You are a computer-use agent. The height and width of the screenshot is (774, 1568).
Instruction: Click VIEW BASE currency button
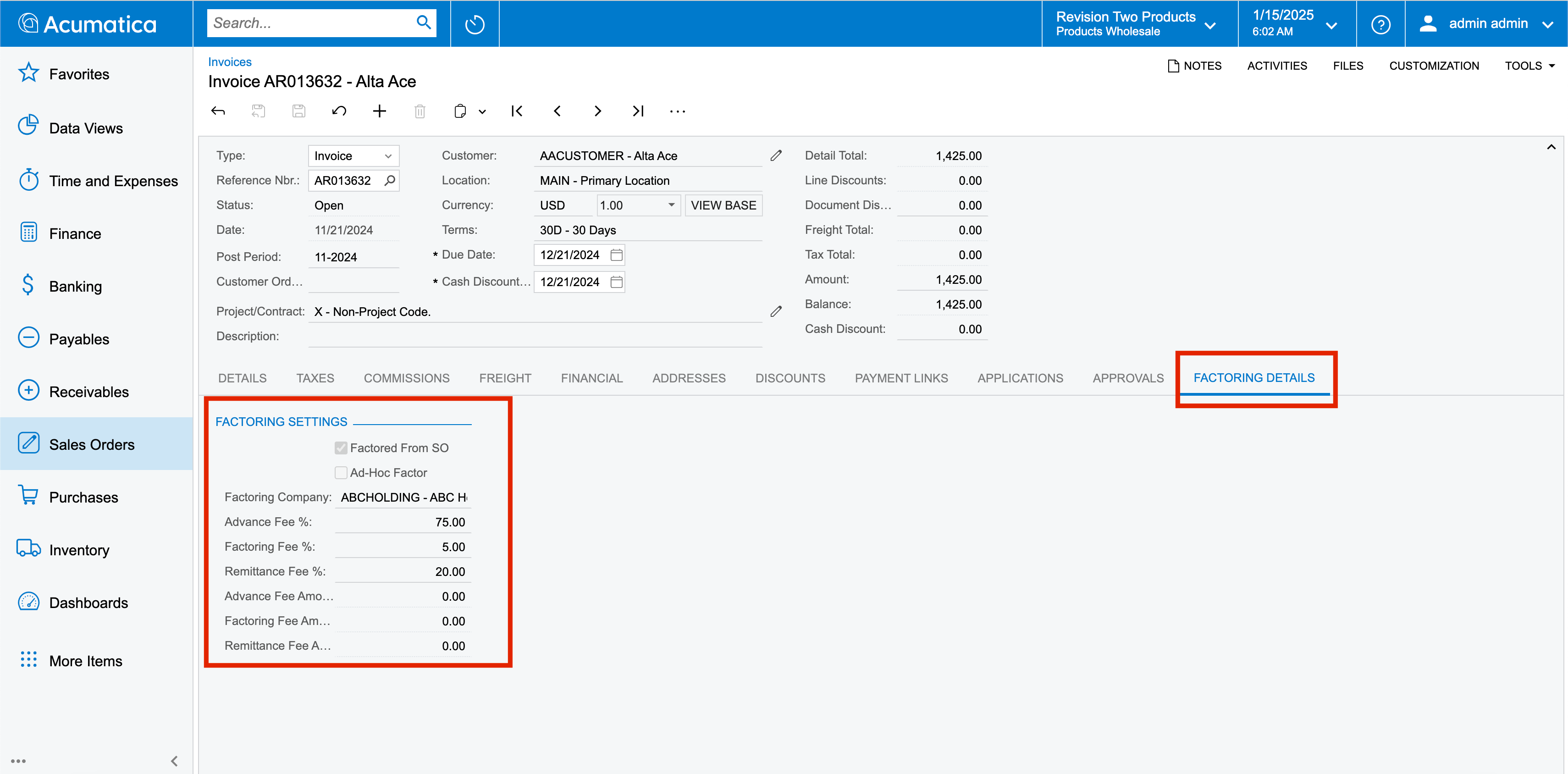click(724, 206)
